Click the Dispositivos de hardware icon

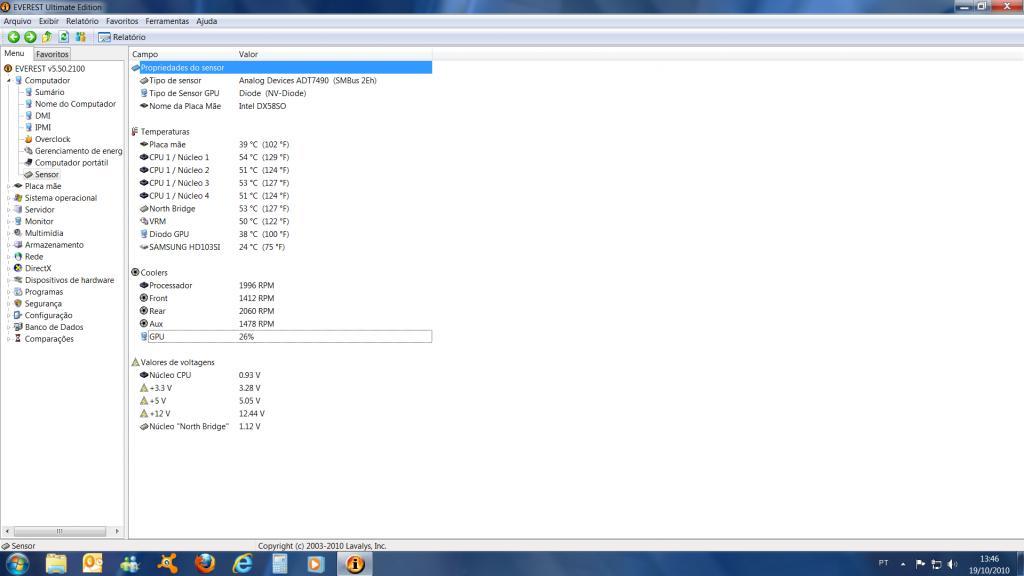18,280
